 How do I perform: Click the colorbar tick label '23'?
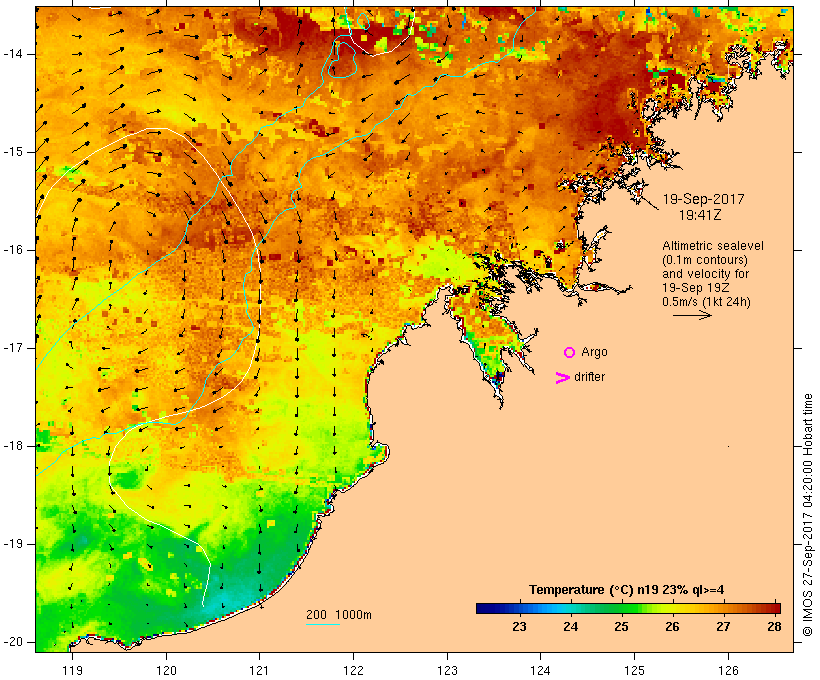519,627
